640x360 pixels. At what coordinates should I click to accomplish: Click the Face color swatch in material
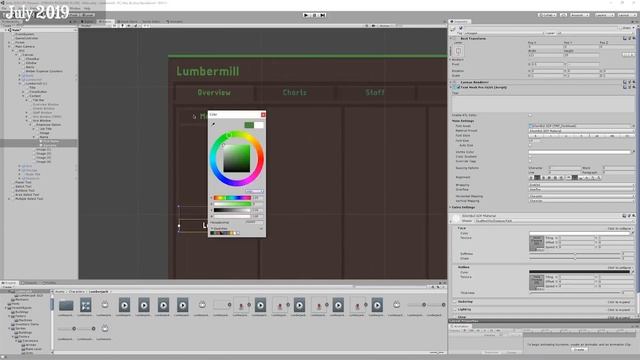(580, 233)
